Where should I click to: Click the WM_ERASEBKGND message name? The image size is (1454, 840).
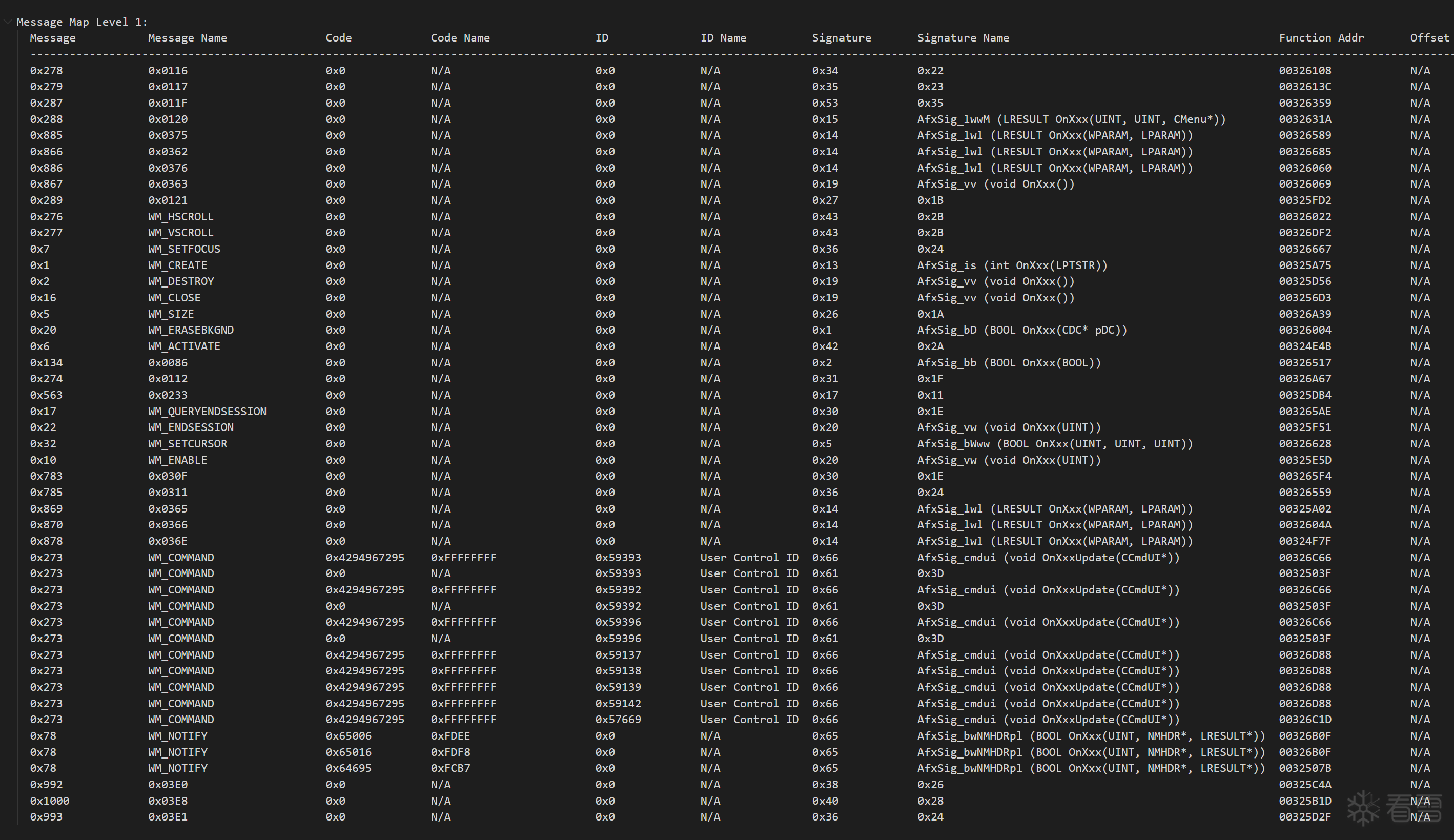tap(190, 330)
